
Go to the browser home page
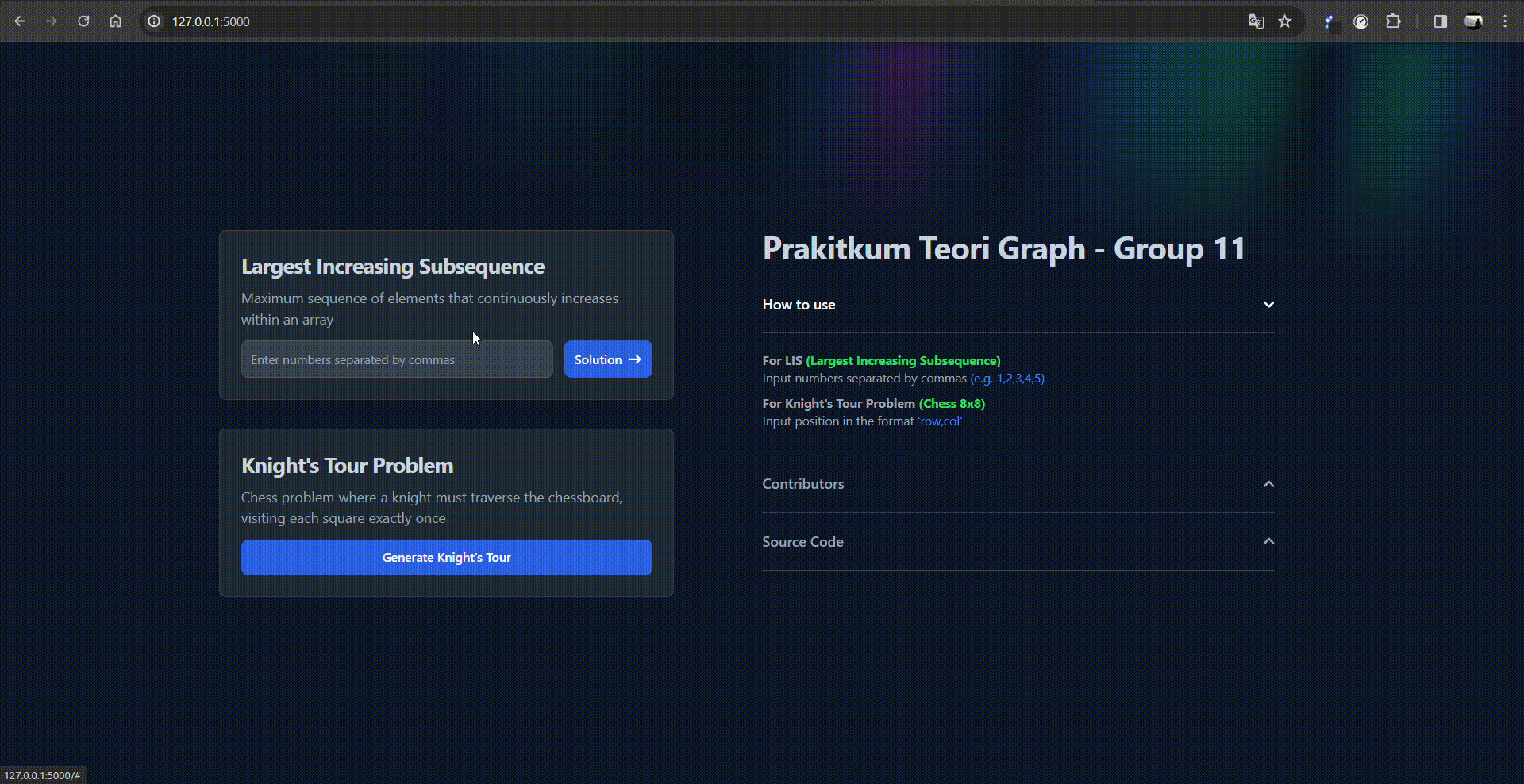116,21
